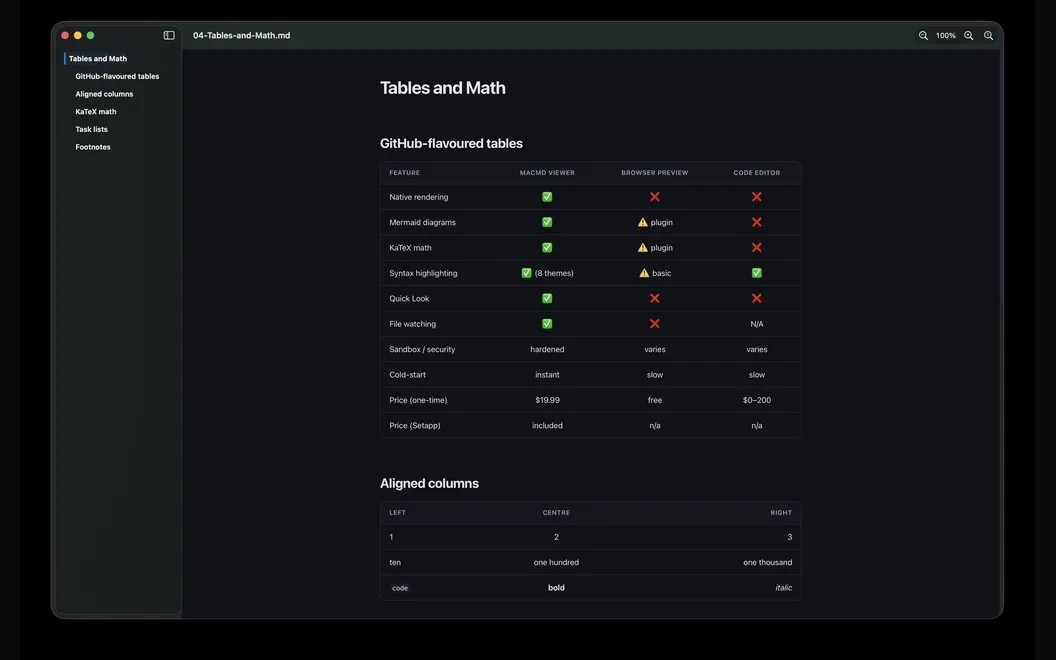This screenshot has height=660, width=1056.
Task: Click the CODE EDITOR column header
Action: [x=756, y=172]
